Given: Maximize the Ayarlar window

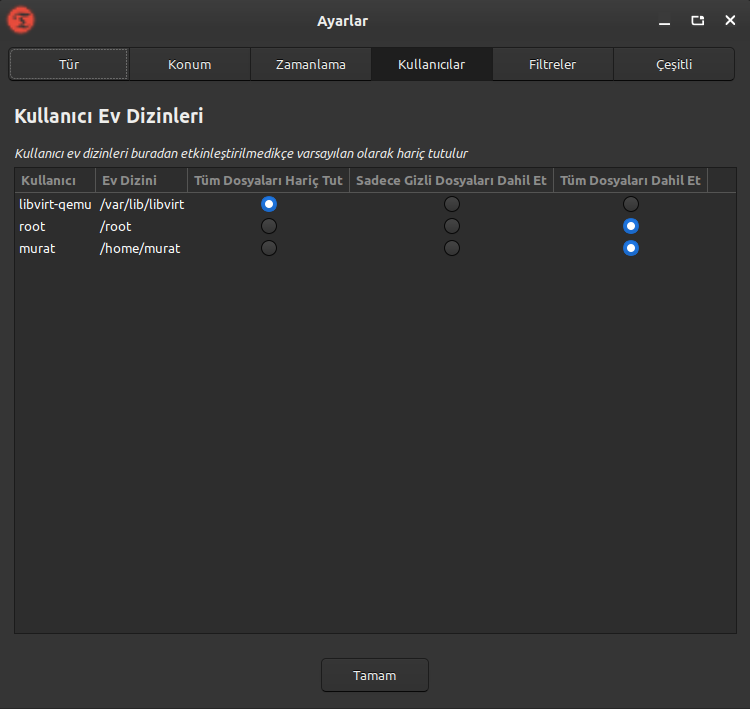Looking at the screenshot, I should pyautogui.click(x=697, y=21).
